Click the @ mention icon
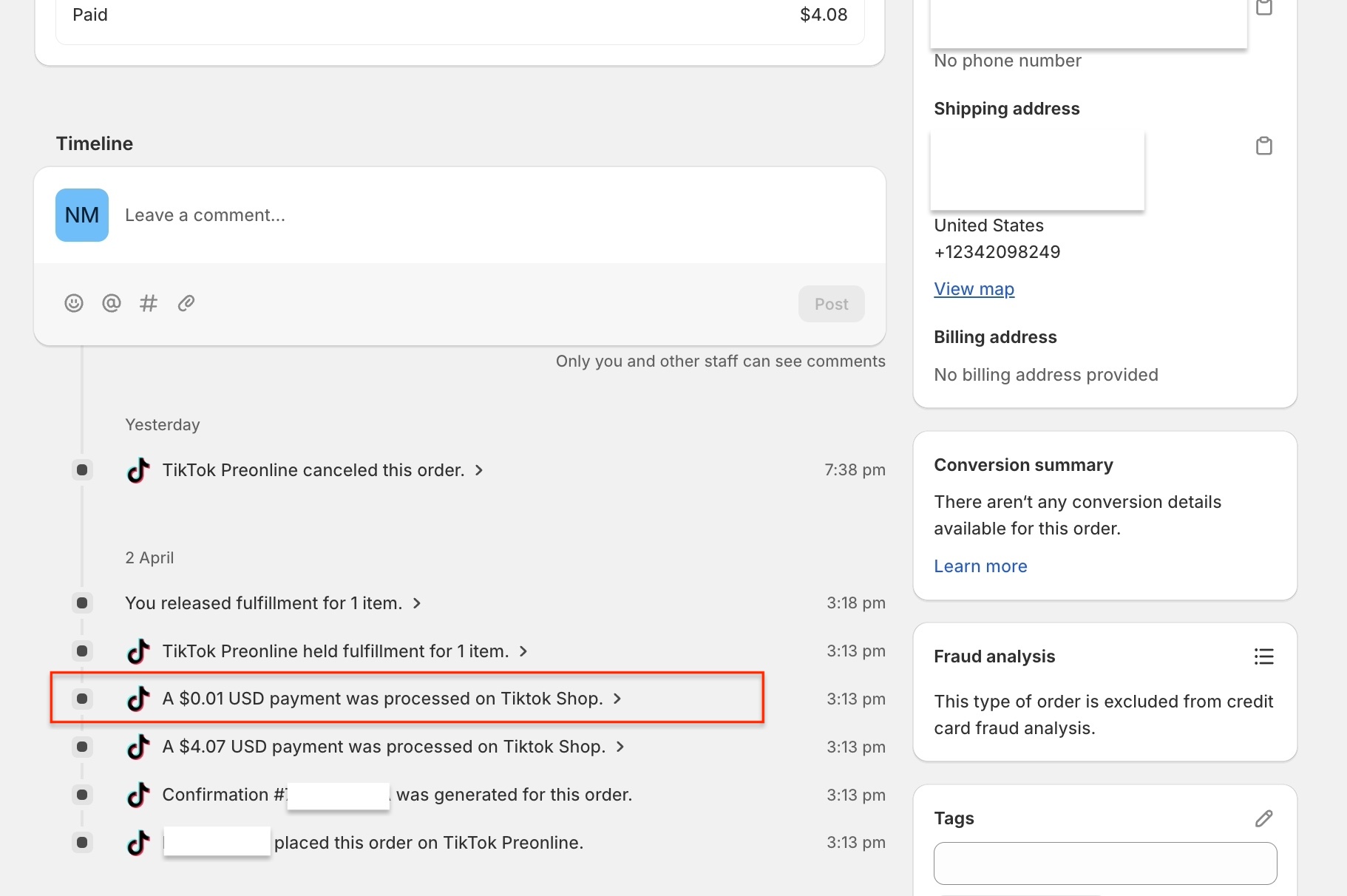Image resolution: width=1347 pixels, height=896 pixels. [x=112, y=303]
